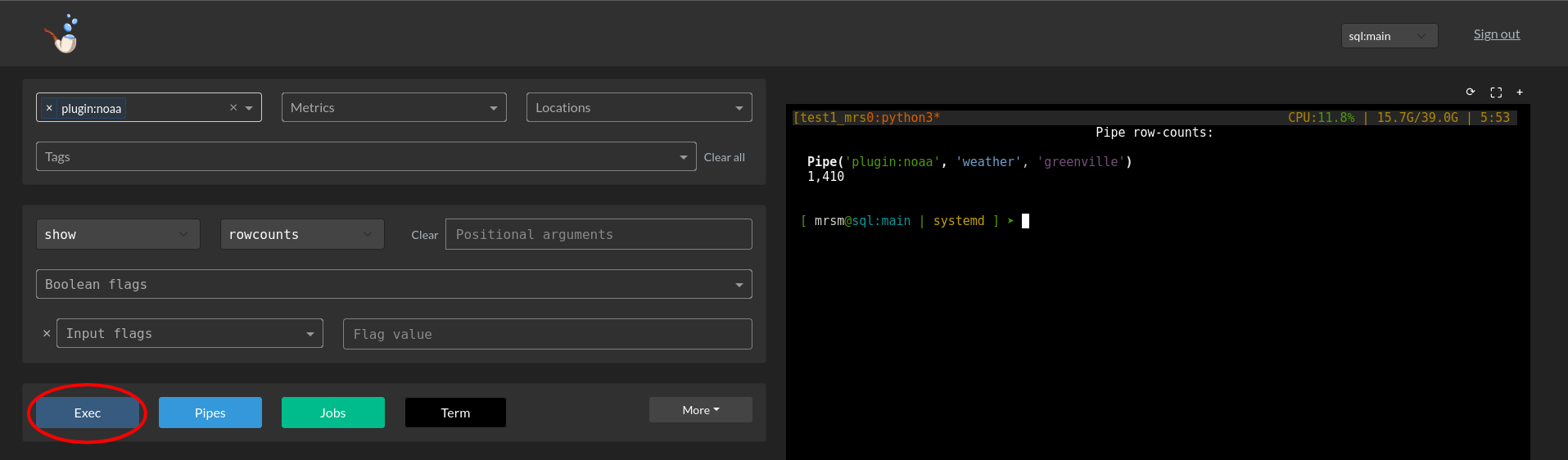The height and width of the screenshot is (460, 1568).
Task: Click the Sign out link
Action: tap(1497, 34)
